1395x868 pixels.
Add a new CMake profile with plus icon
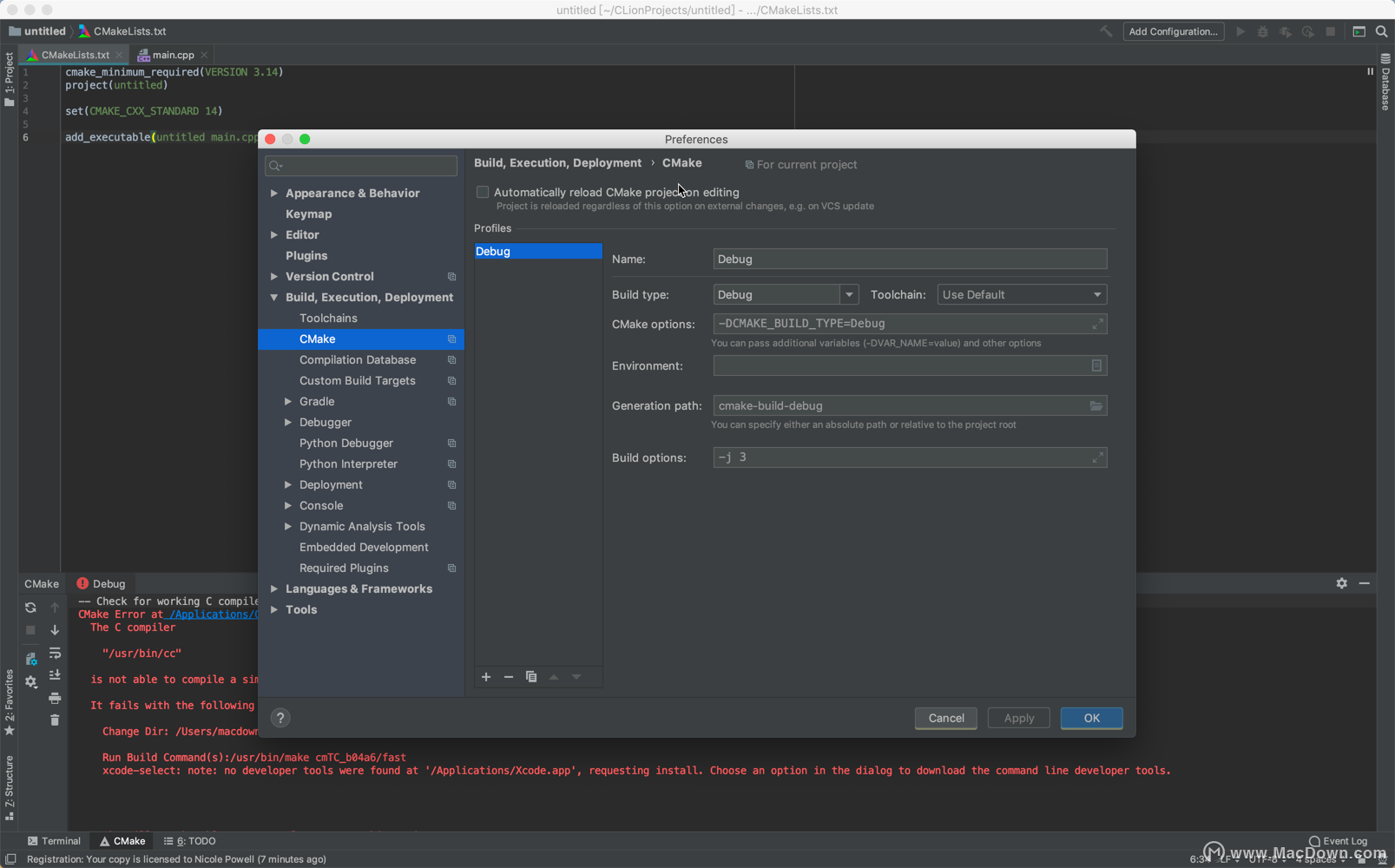pos(486,677)
